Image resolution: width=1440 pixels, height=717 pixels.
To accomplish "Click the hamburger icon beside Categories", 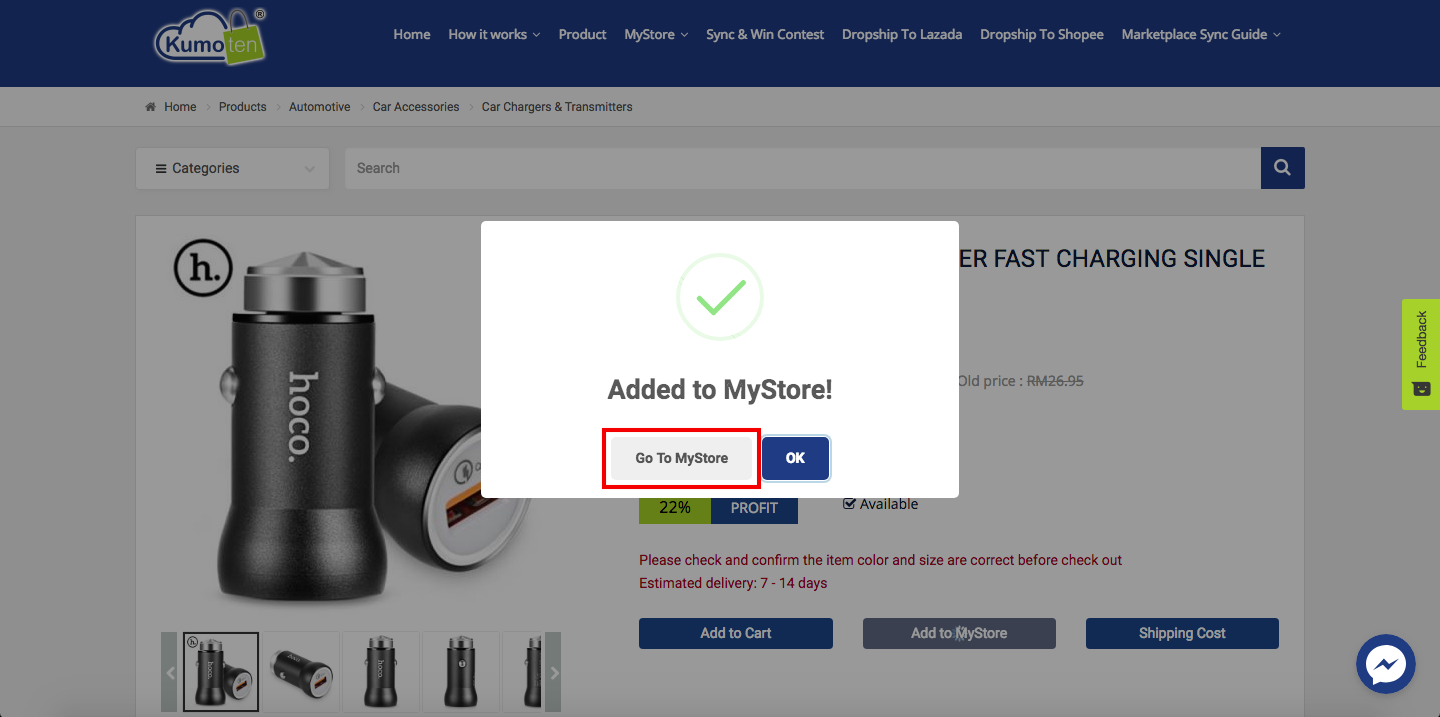I will (x=160, y=169).
